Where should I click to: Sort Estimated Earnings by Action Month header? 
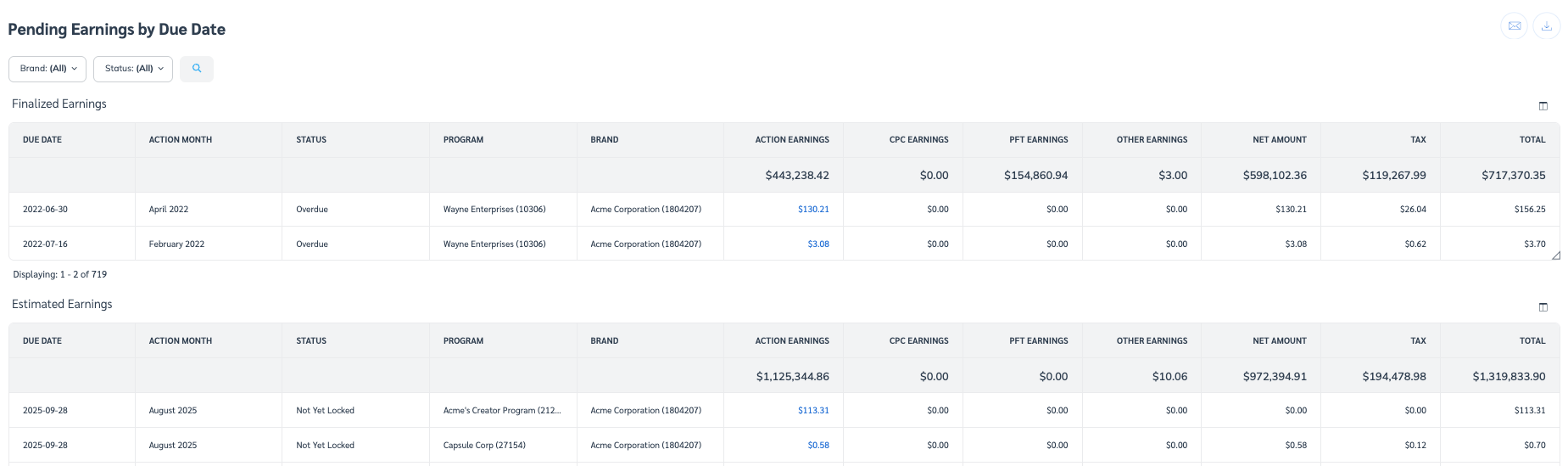[181, 341]
